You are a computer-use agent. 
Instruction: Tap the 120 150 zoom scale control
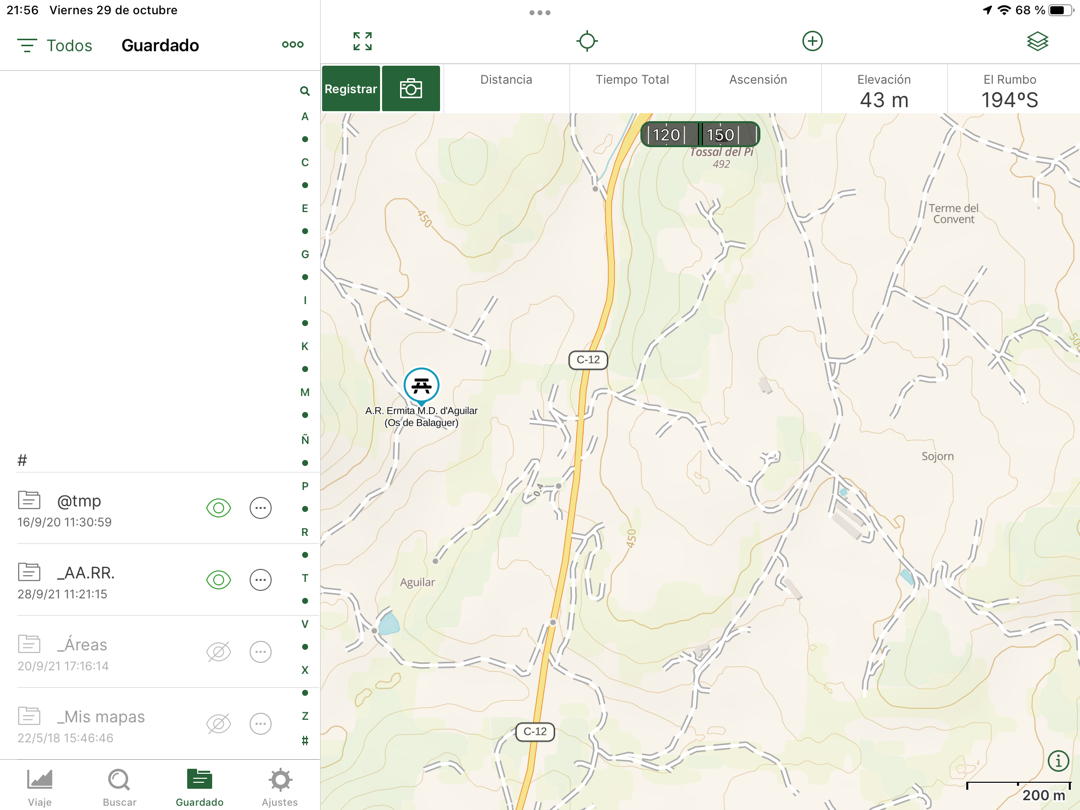(x=699, y=135)
